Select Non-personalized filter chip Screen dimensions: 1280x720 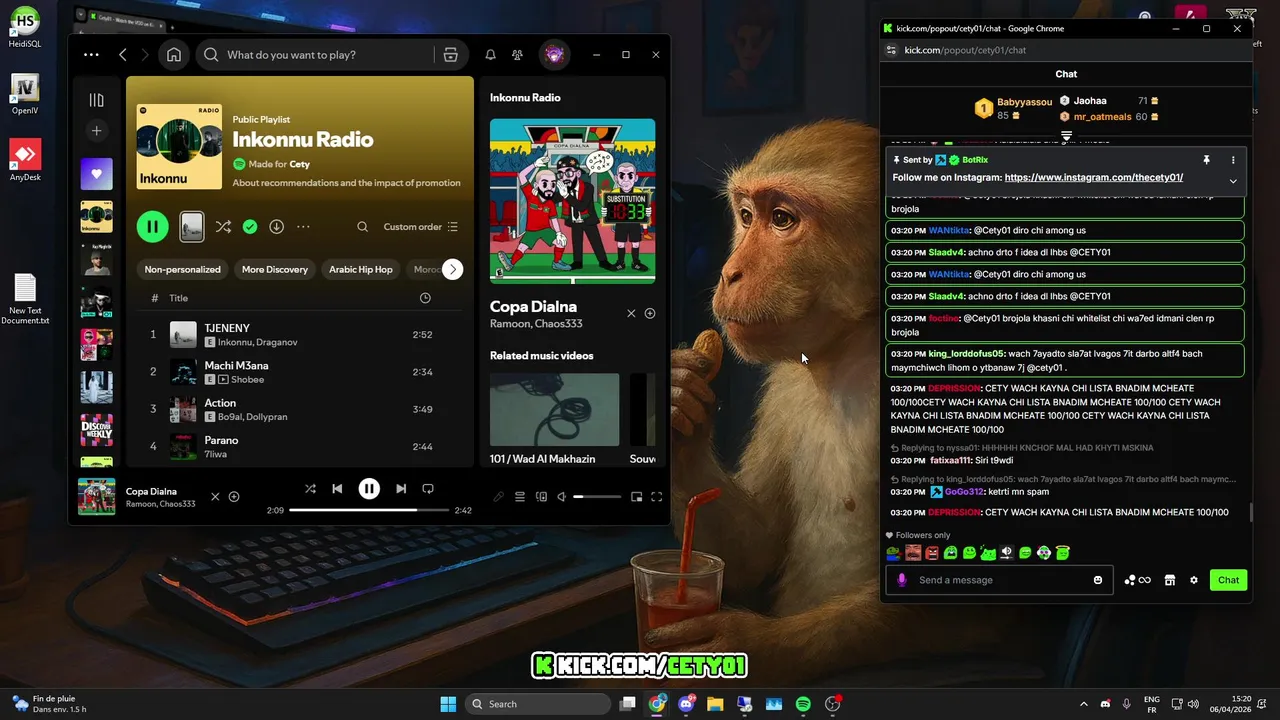pos(182,269)
